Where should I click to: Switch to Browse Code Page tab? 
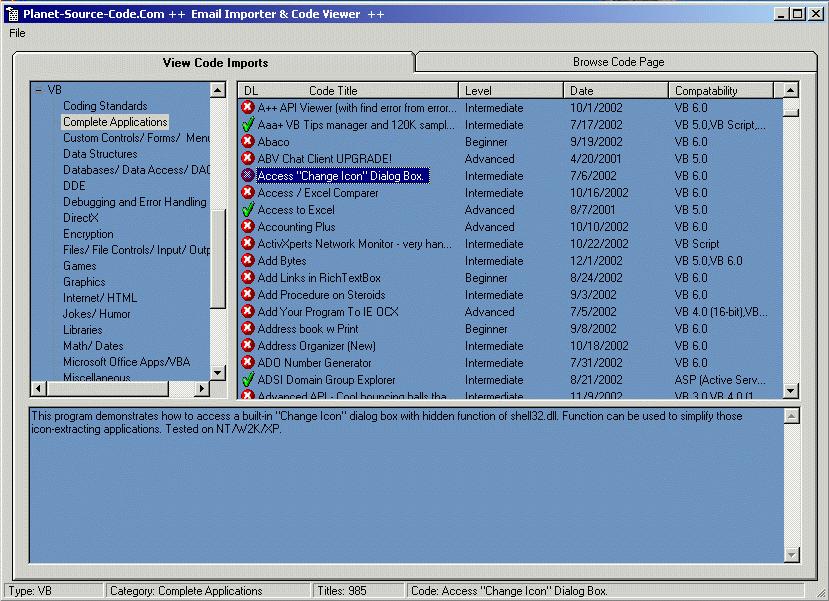[618, 62]
